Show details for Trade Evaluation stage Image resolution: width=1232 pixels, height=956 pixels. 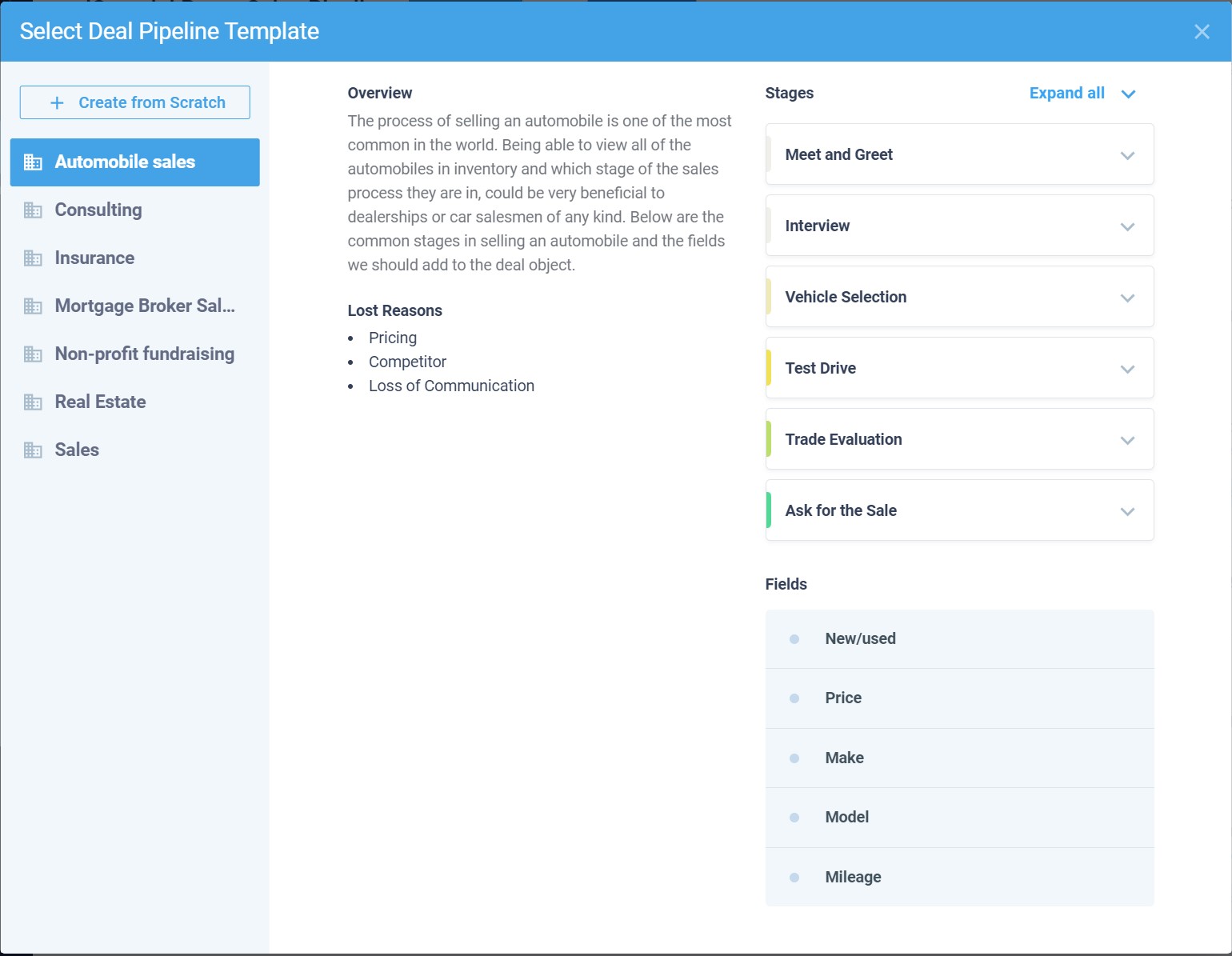[1127, 440]
